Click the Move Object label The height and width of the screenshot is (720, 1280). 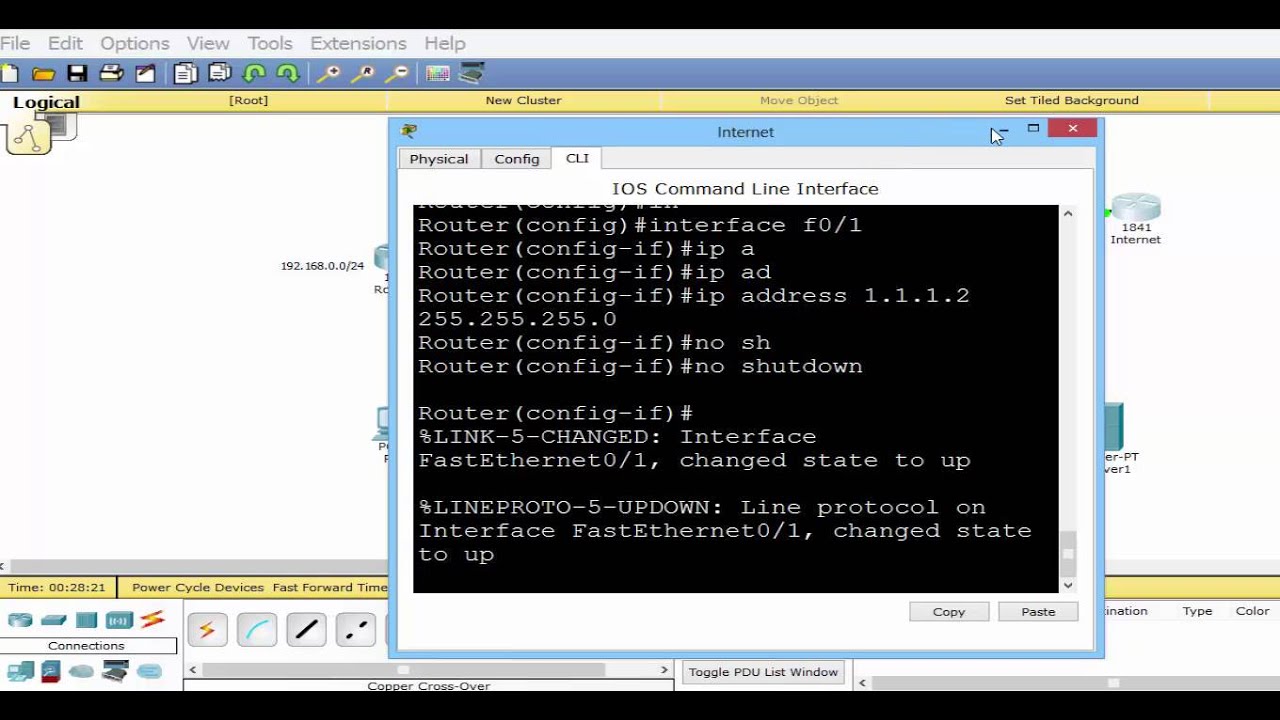tap(799, 100)
